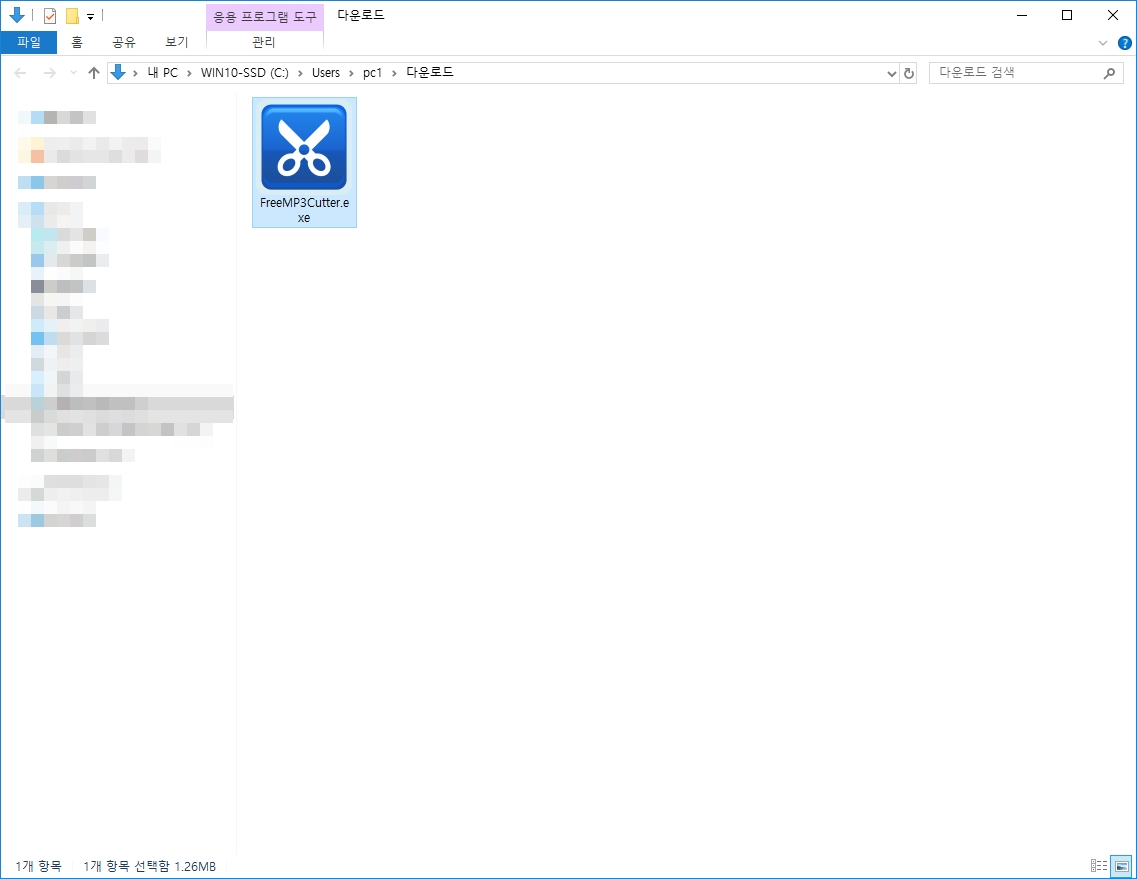The image size is (1137, 879).
Task: Expand the chevron after Users breadcrumb
Action: click(351, 73)
